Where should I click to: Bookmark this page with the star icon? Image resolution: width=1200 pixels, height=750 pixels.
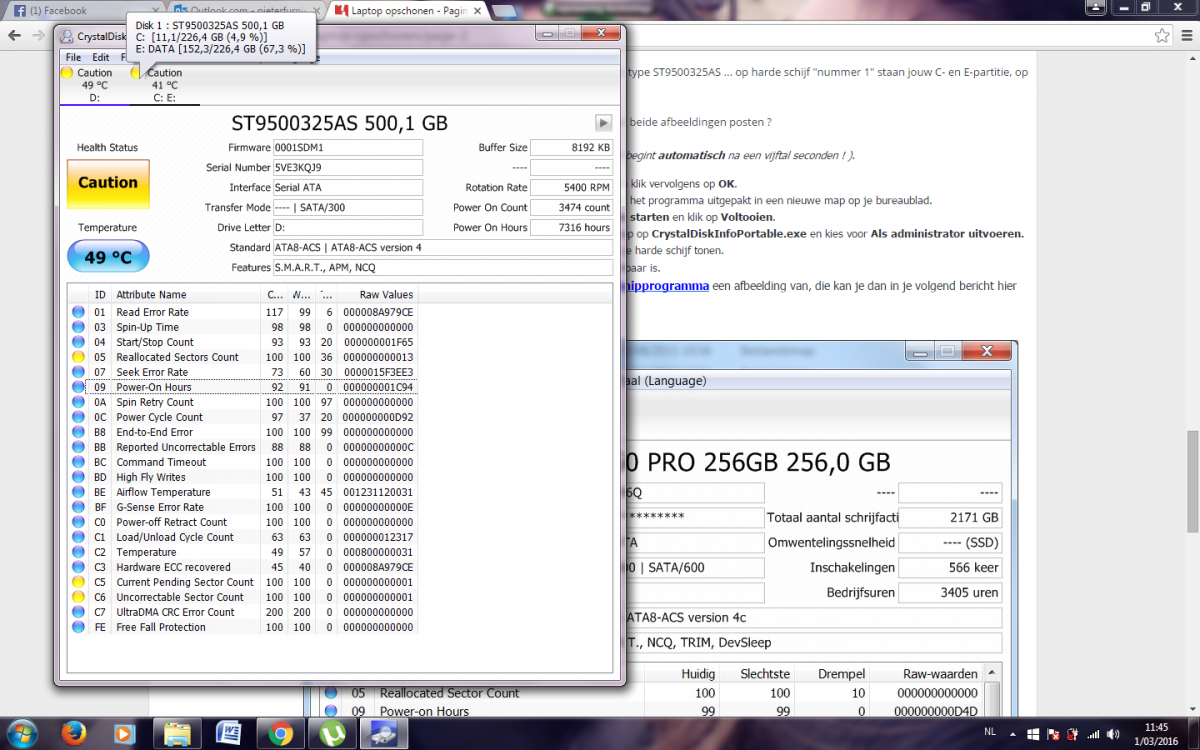tap(1162, 35)
